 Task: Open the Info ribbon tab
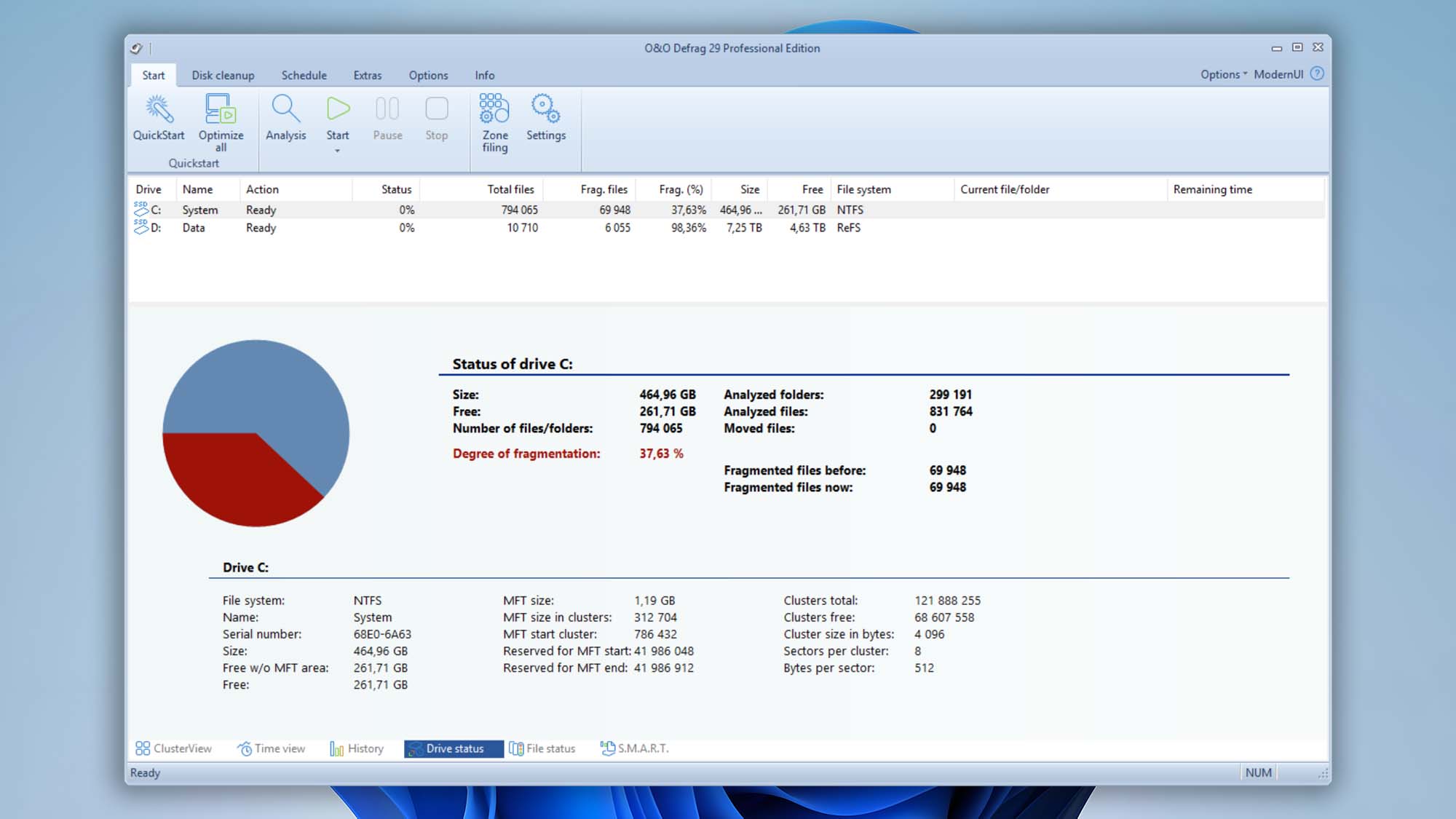coord(484,75)
